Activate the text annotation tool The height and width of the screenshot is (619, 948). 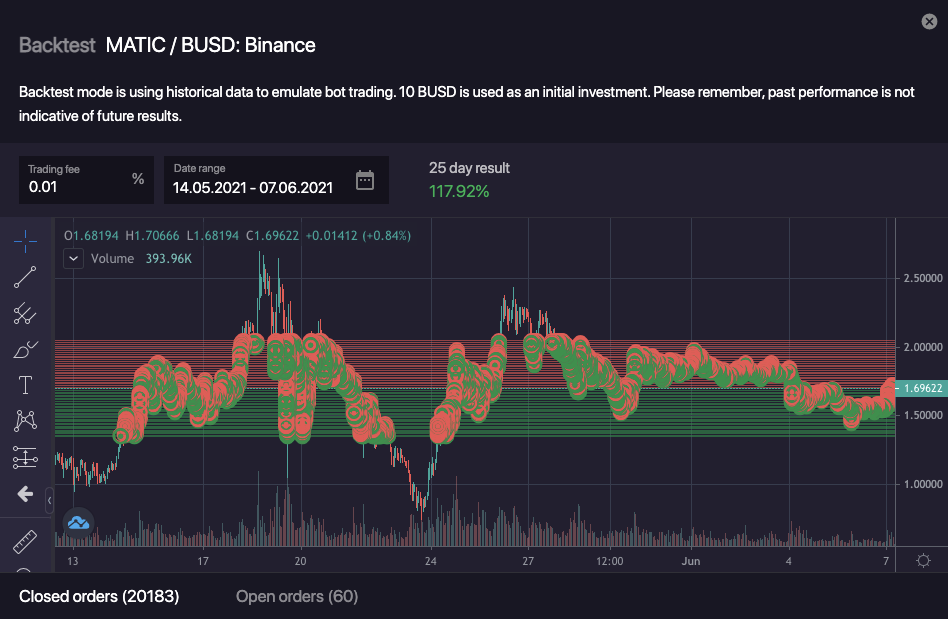coord(25,385)
